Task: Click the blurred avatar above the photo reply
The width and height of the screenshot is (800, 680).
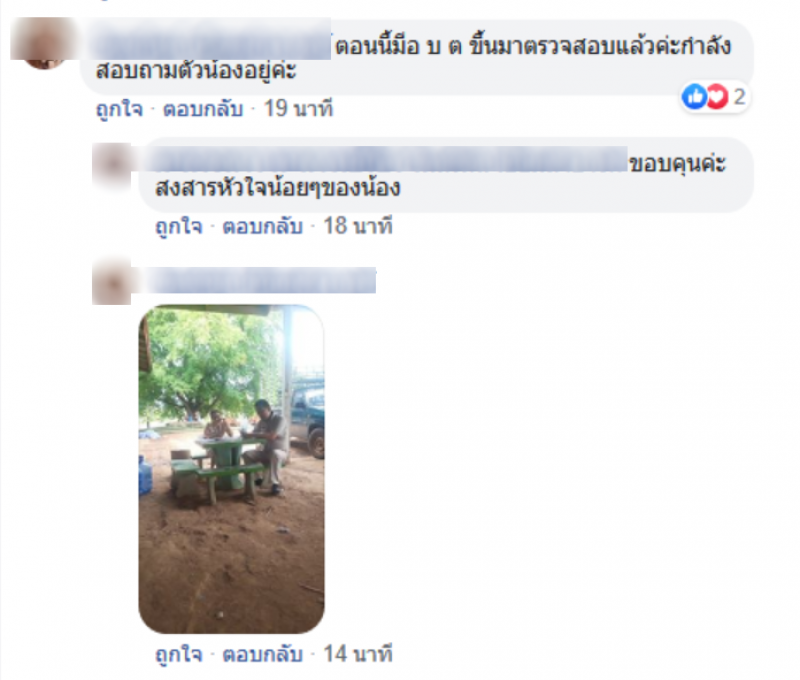Action: coord(112,282)
